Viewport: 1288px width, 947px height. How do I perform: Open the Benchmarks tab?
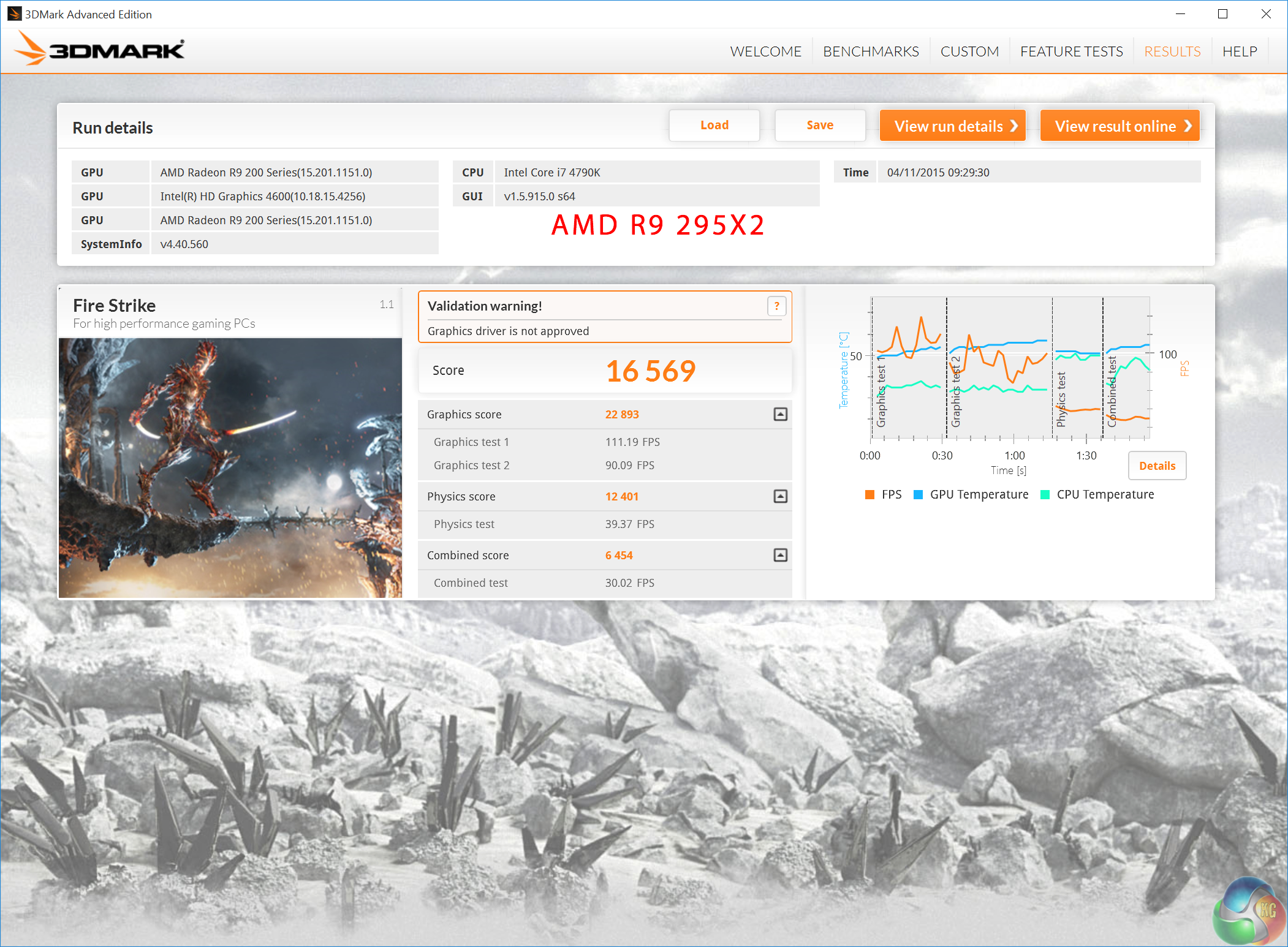click(871, 51)
